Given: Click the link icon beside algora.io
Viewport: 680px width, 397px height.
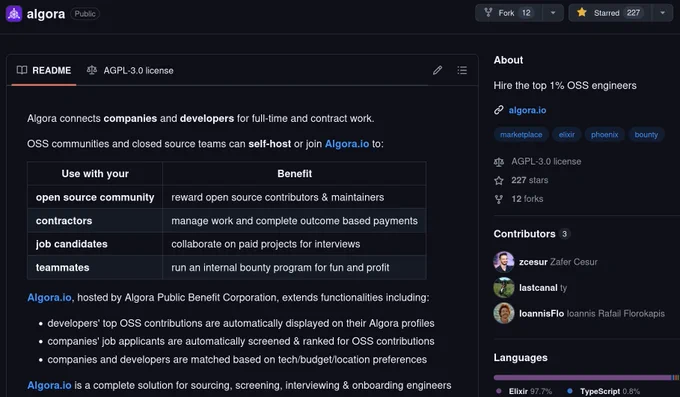Looking at the screenshot, I should (x=499, y=110).
